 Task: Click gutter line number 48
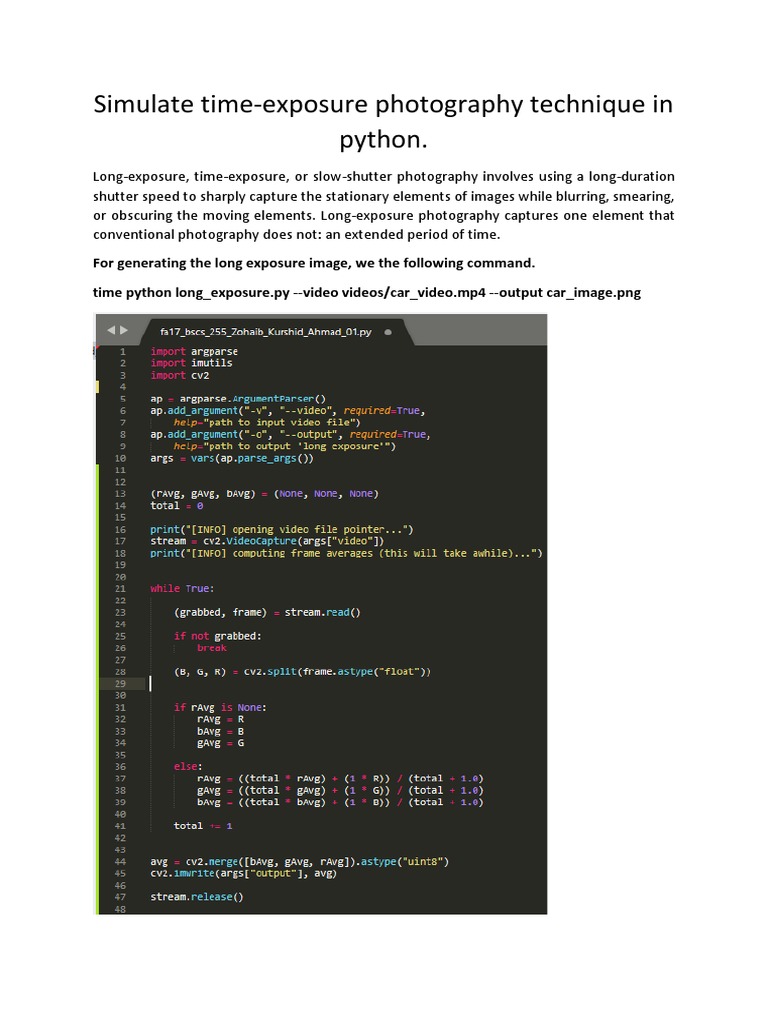click(120, 909)
